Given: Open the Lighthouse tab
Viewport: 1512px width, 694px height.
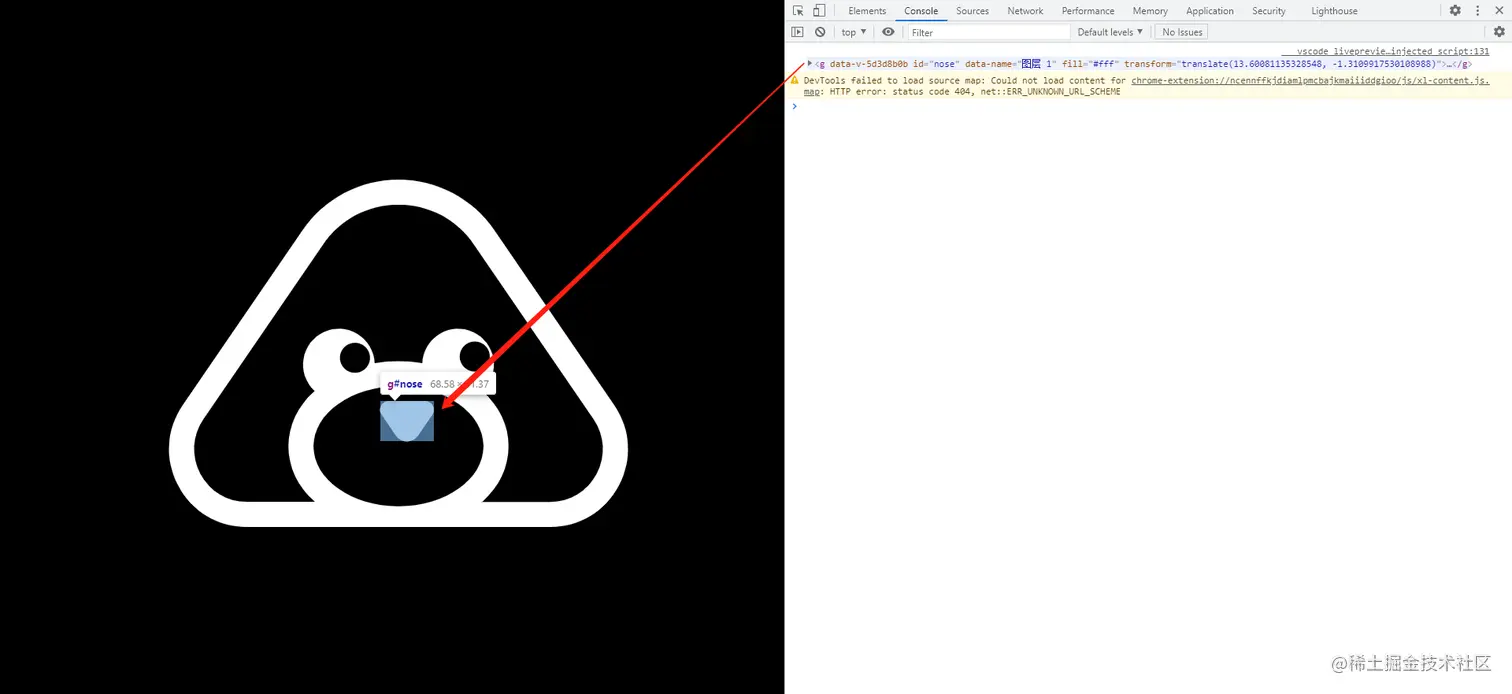Looking at the screenshot, I should pos(1335,11).
